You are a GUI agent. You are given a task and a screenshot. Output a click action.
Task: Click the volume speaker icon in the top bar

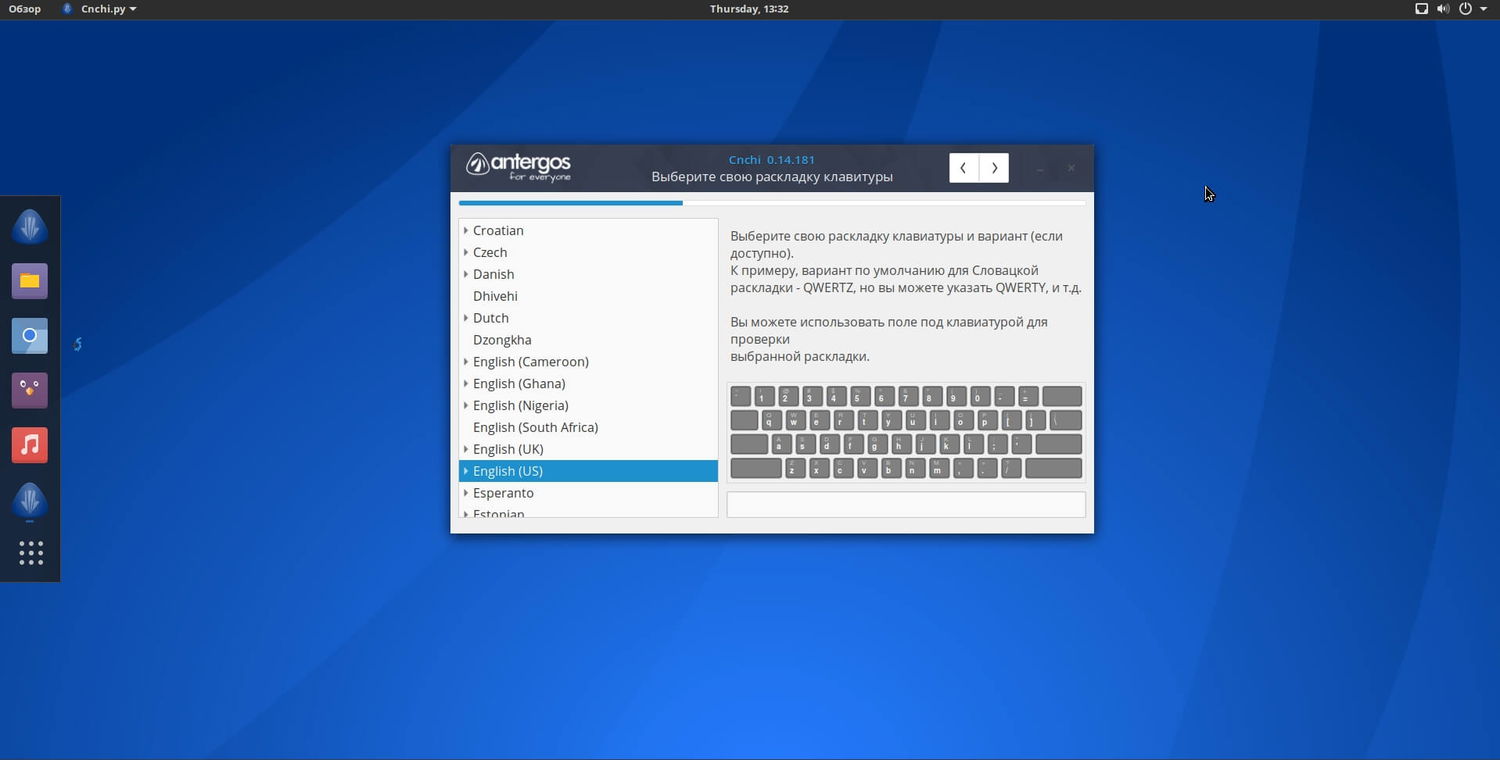(1443, 9)
